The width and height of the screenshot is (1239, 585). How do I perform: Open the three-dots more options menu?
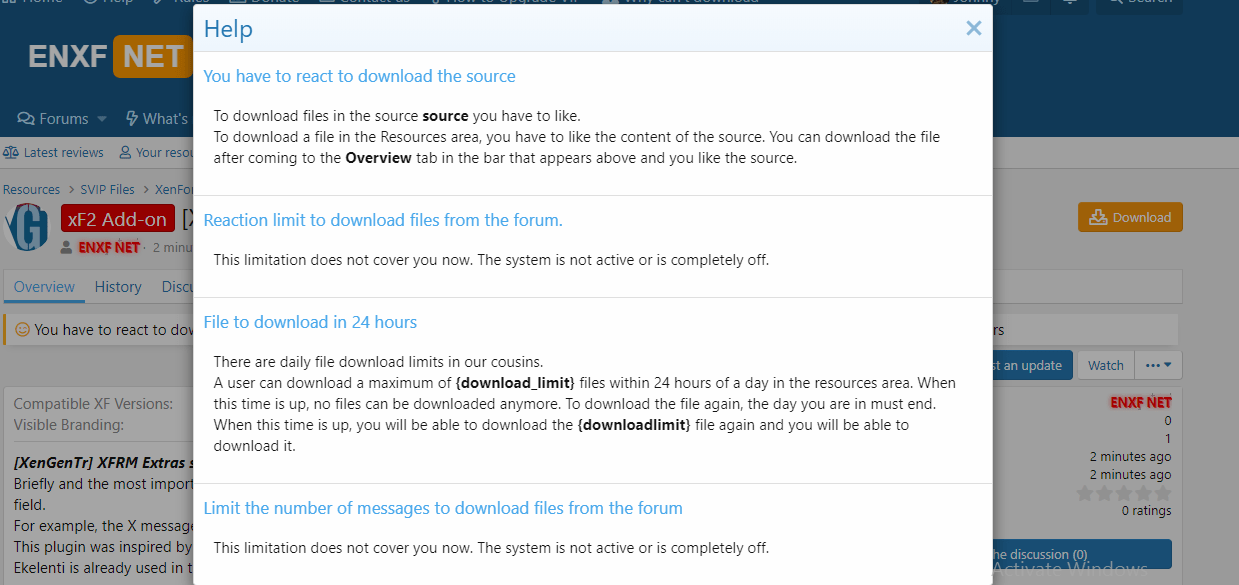click(x=1158, y=365)
